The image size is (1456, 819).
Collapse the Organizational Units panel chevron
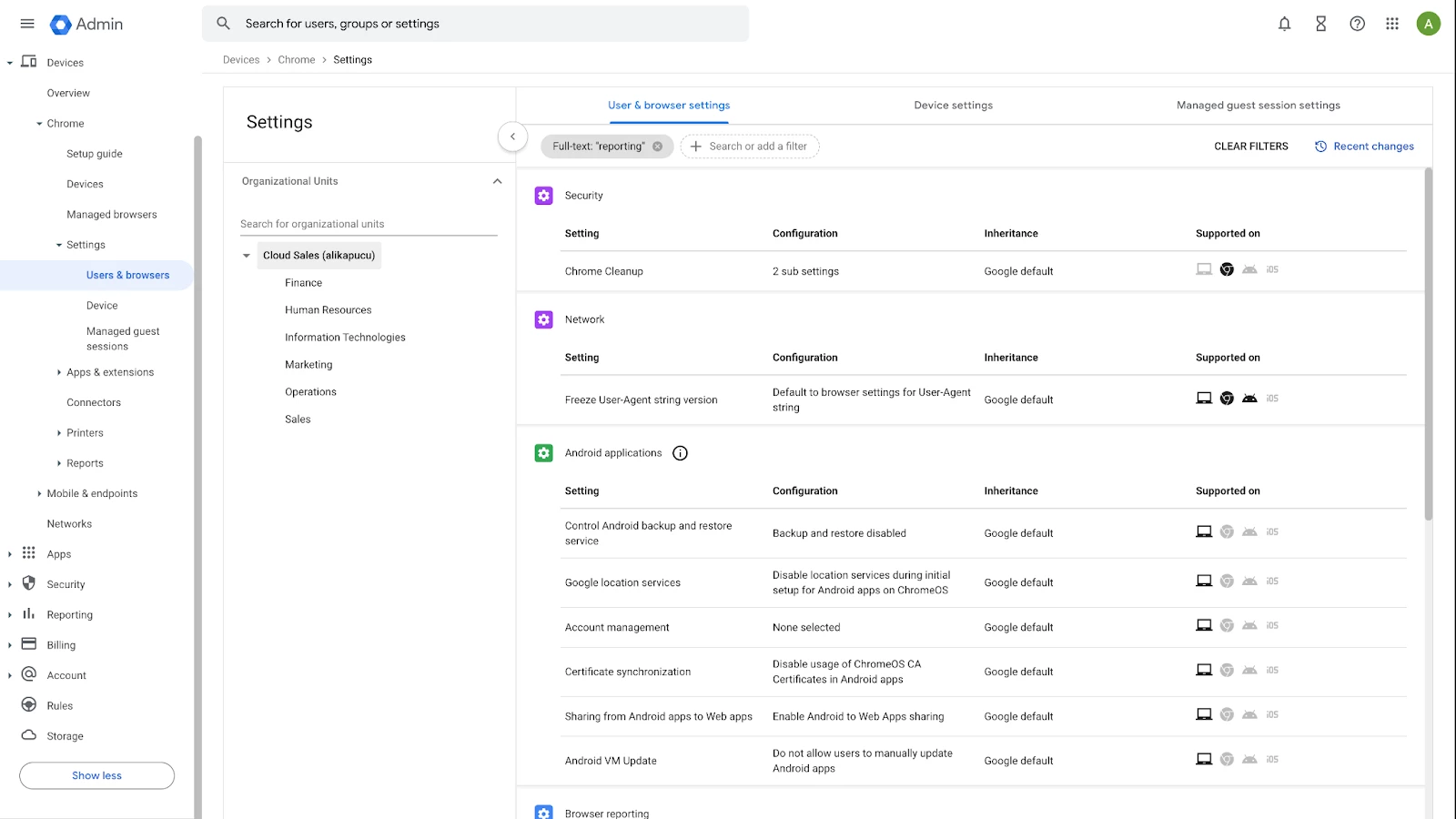[x=497, y=181]
